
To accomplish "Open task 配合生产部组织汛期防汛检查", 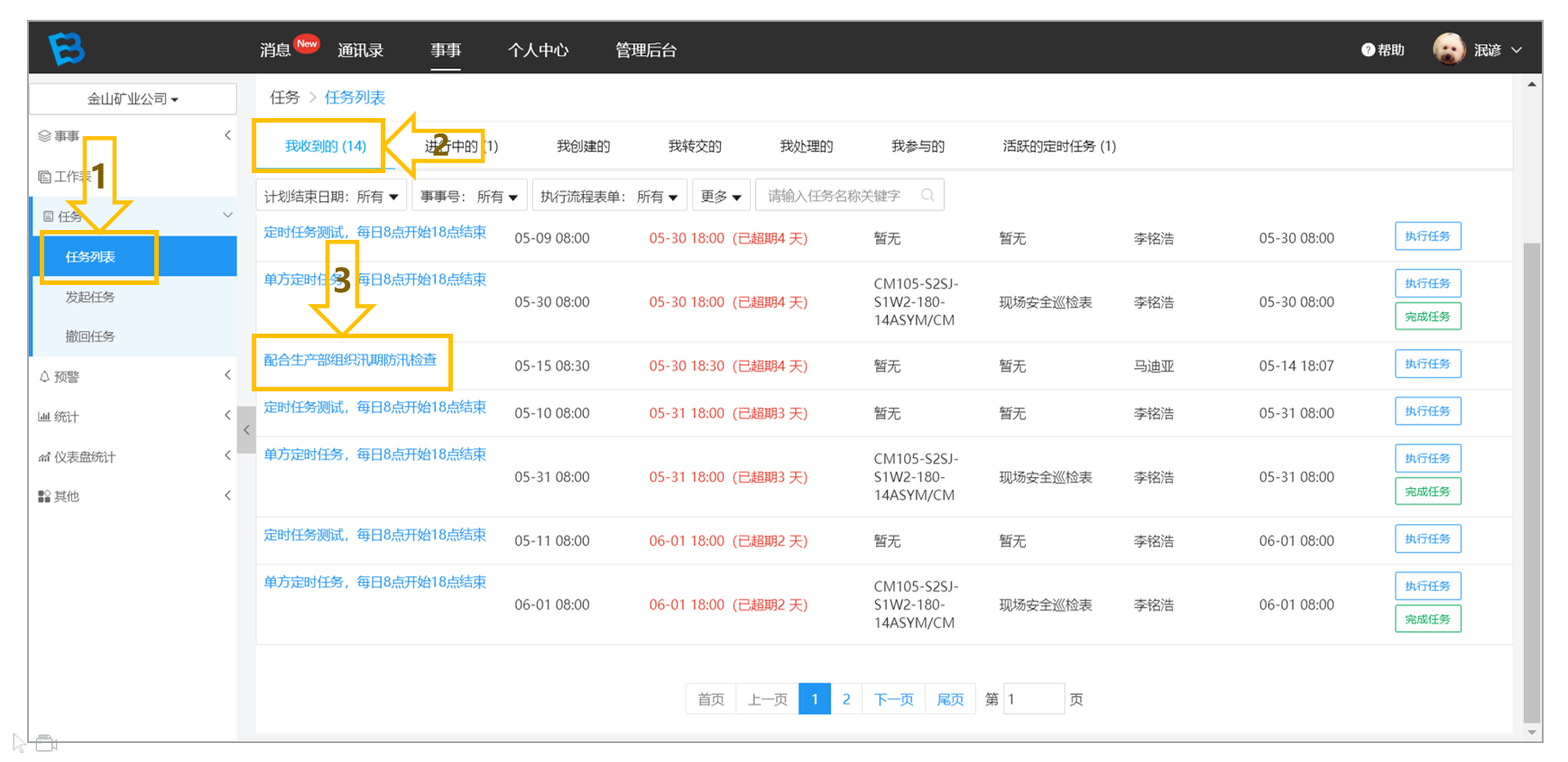I will (x=350, y=360).
